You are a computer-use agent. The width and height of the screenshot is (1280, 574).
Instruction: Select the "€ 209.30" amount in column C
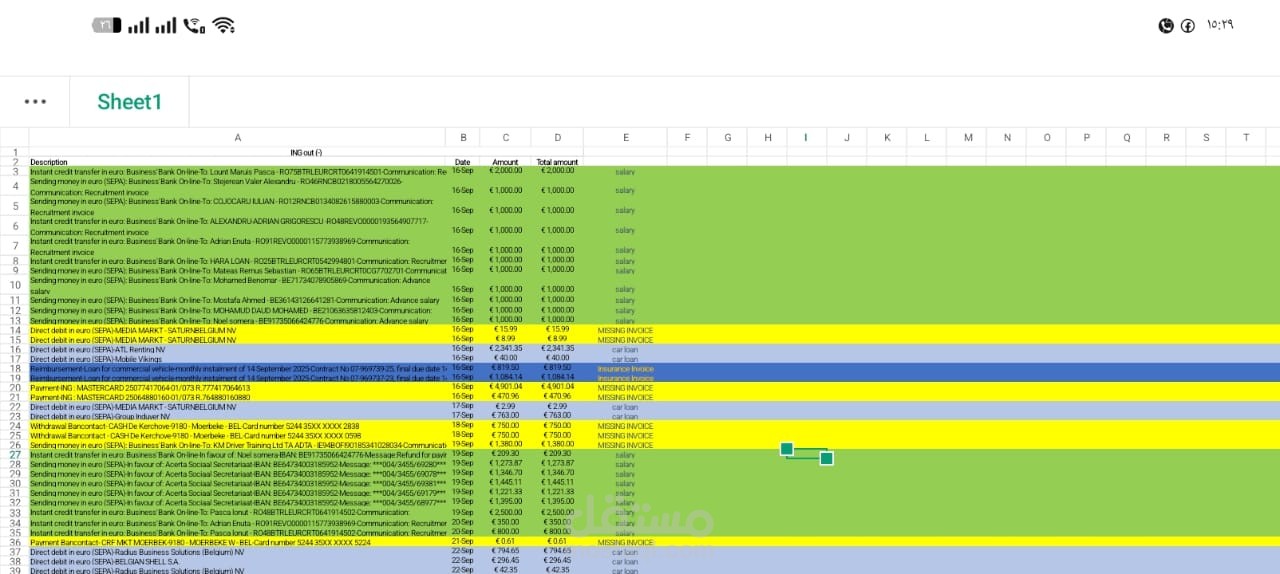pos(505,454)
